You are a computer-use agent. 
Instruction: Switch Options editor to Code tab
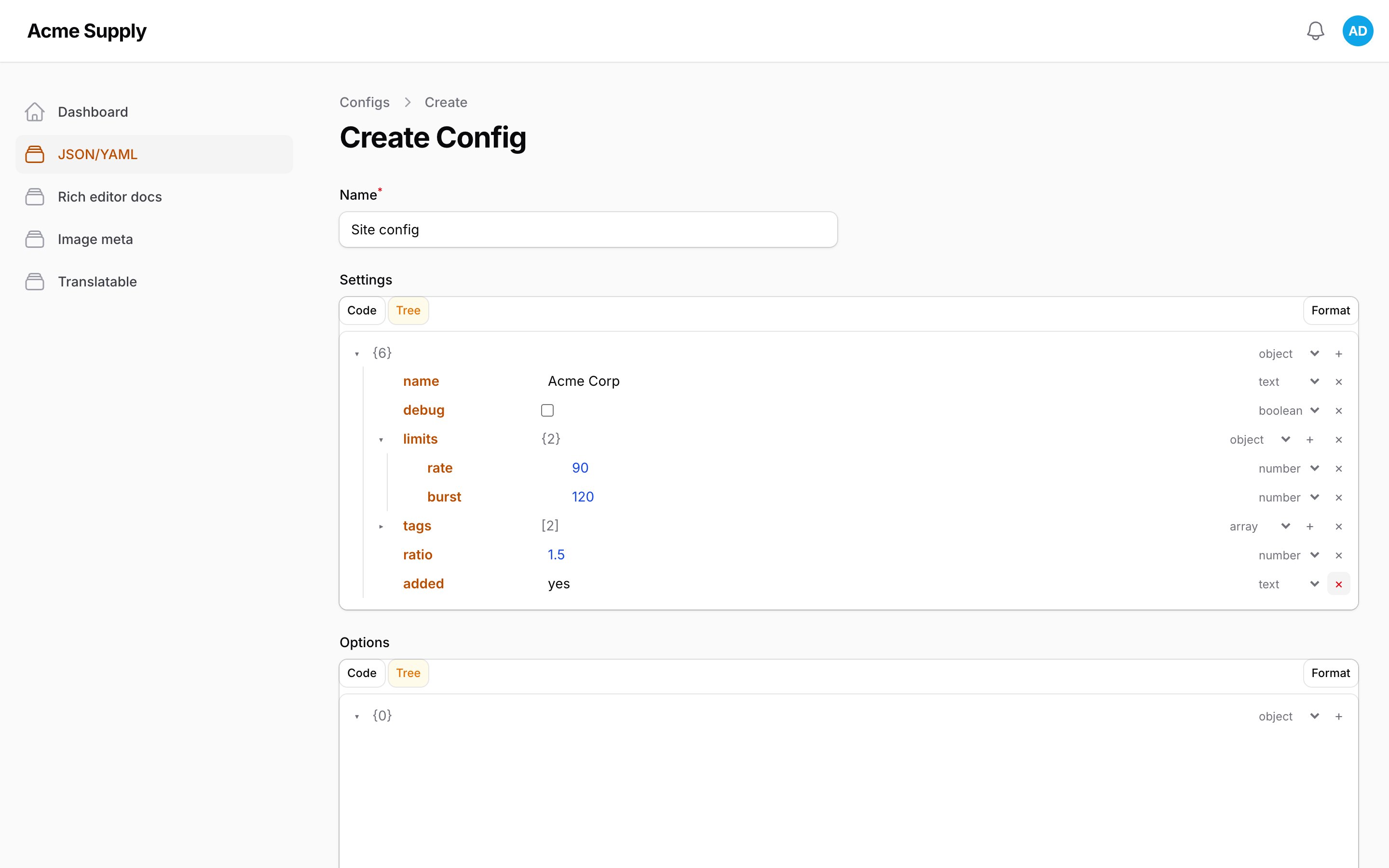pos(362,673)
